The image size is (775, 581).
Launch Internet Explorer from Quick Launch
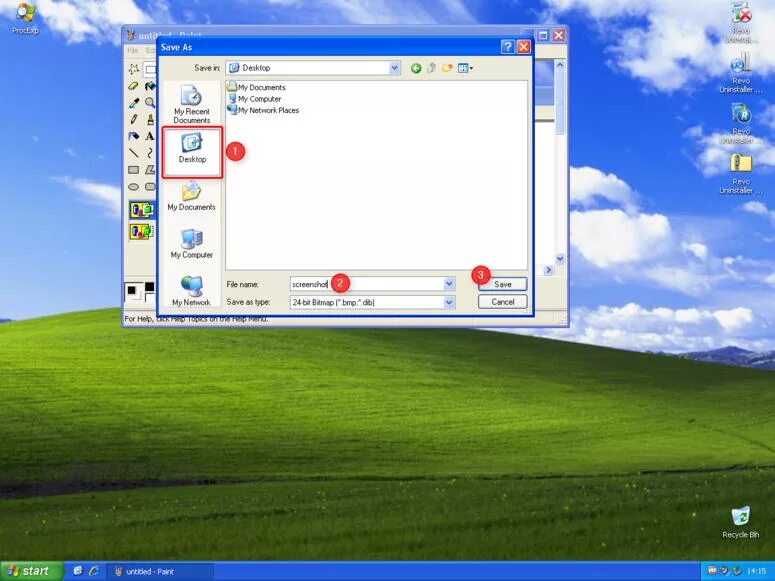tap(93, 571)
